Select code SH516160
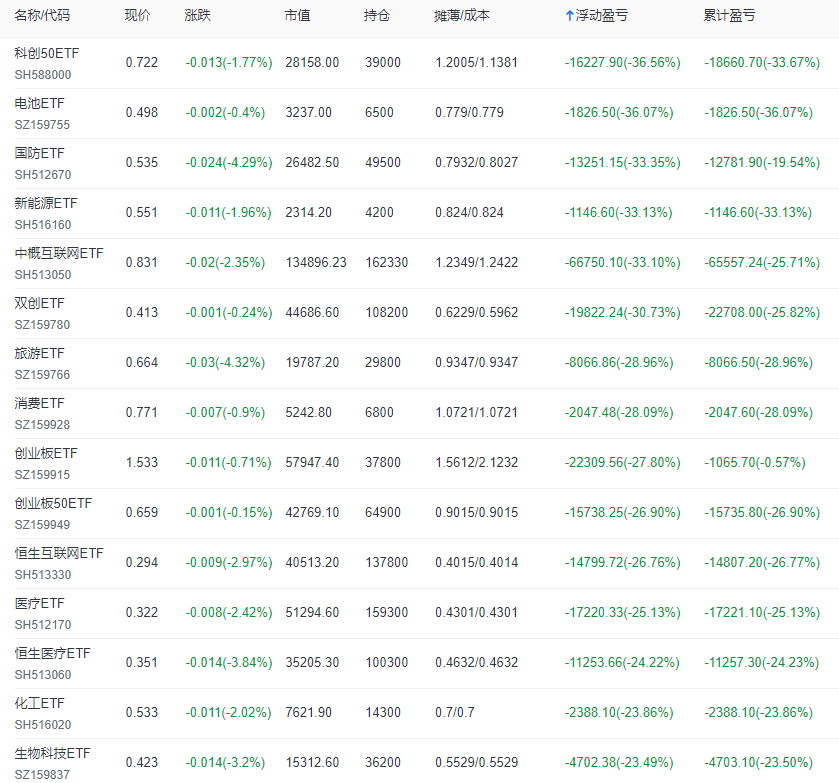The image size is (839, 783). (43, 225)
